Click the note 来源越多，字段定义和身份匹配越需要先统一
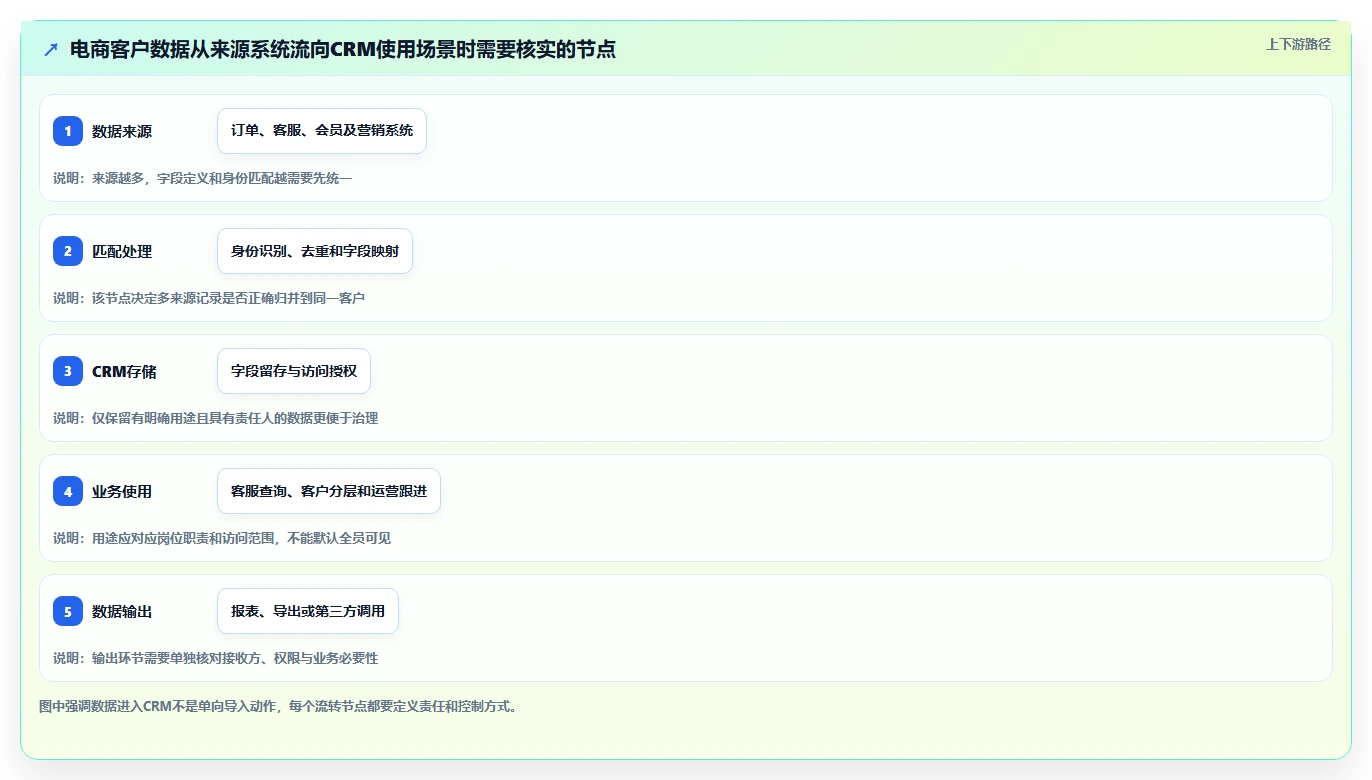1372x780 pixels. pos(203,178)
